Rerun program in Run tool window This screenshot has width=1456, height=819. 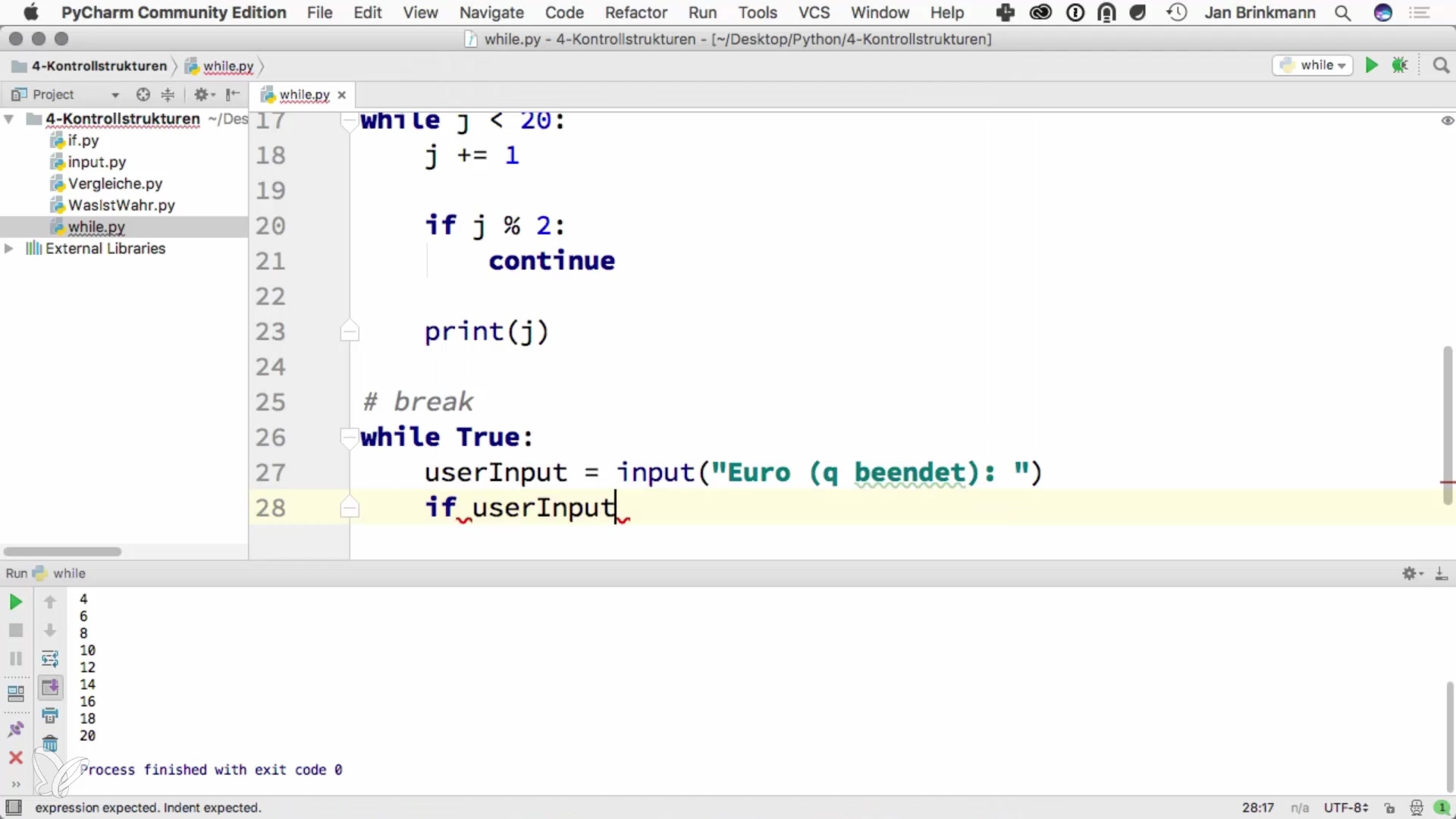(x=15, y=602)
